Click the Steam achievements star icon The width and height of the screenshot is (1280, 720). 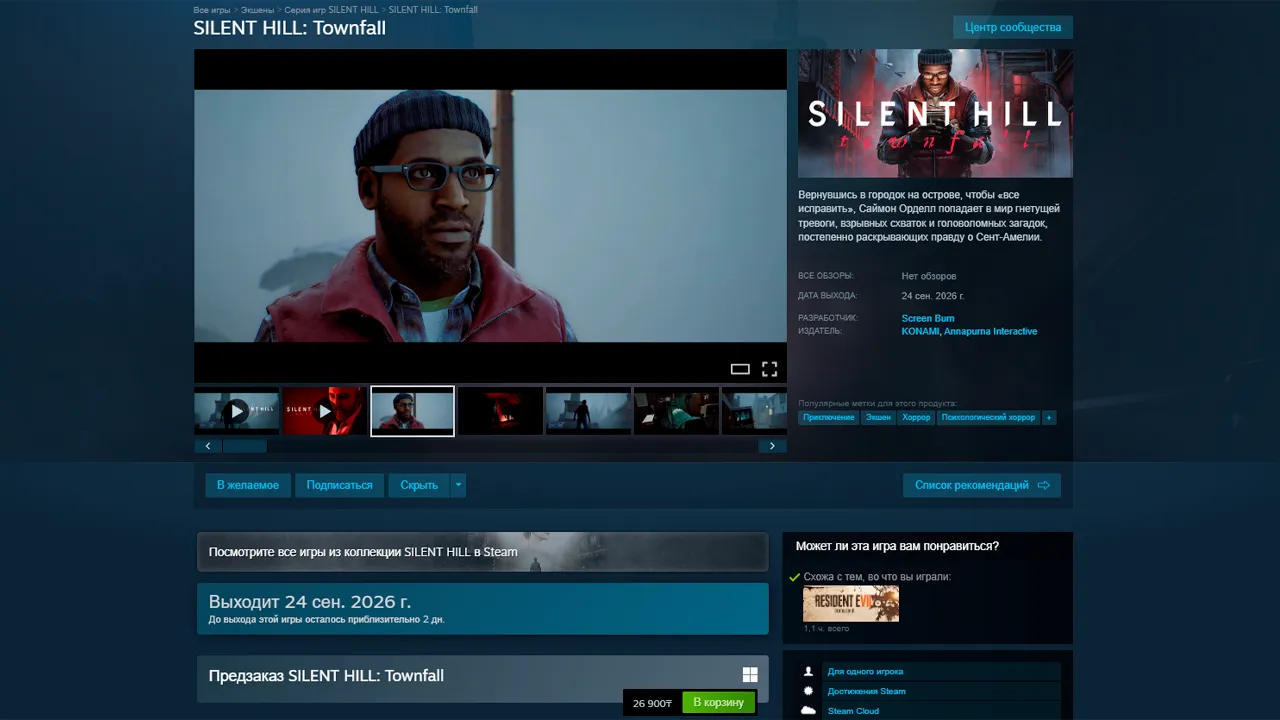tap(809, 691)
